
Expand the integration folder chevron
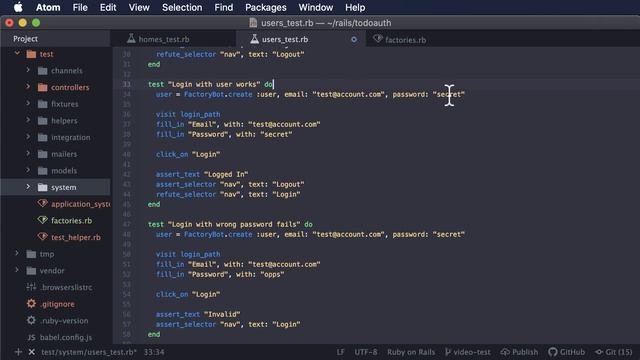coord(28,137)
